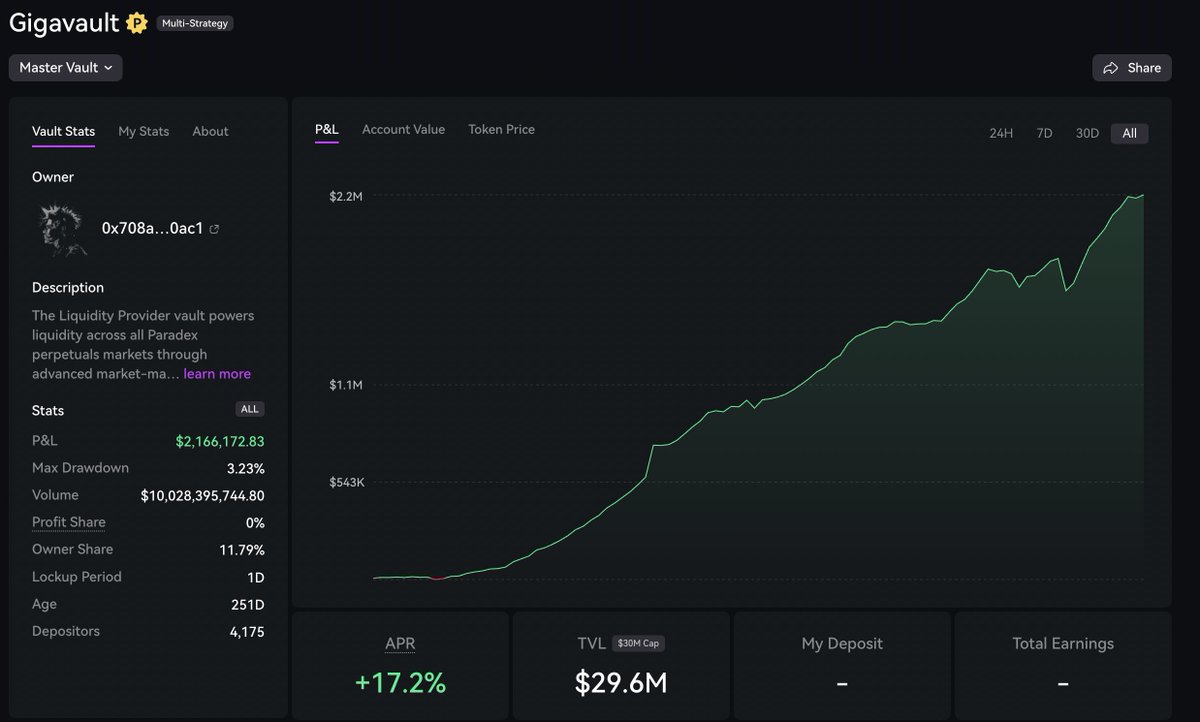
Task: Open the About tab
Action: 210,131
